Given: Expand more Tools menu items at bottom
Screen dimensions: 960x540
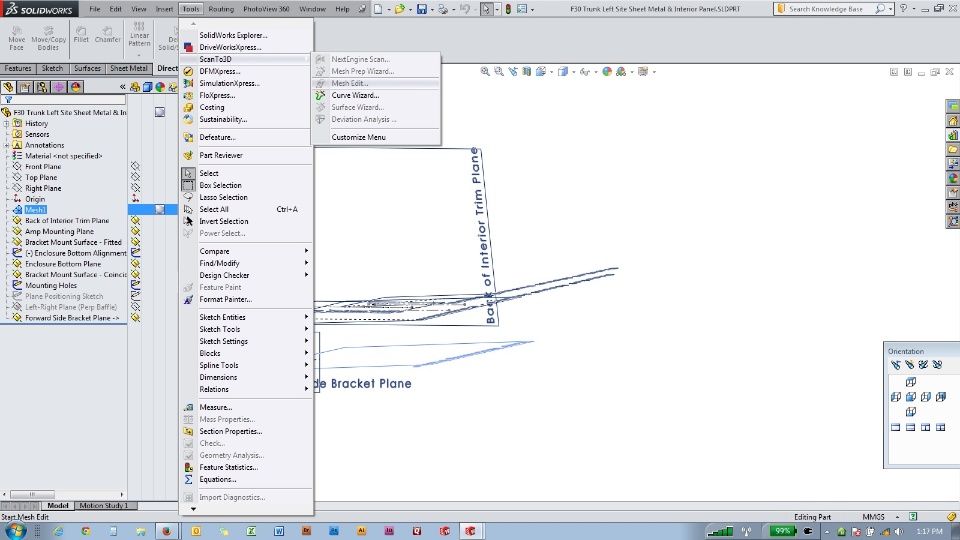Looking at the screenshot, I should pos(193,509).
